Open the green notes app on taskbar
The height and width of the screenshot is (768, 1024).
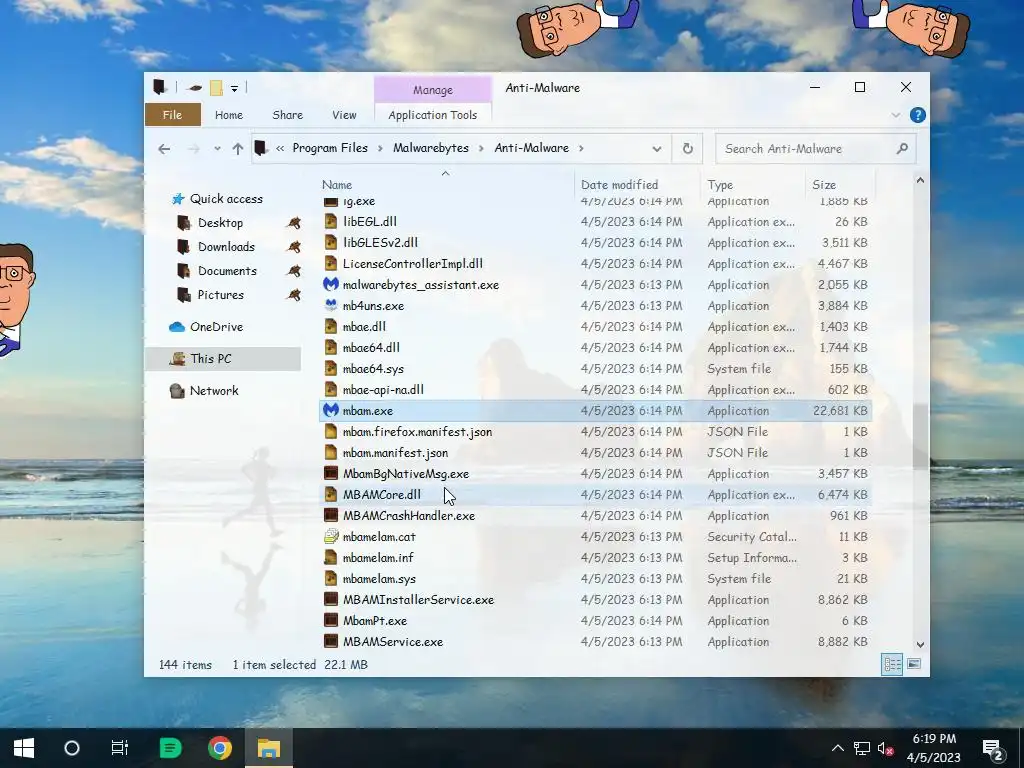coord(170,748)
